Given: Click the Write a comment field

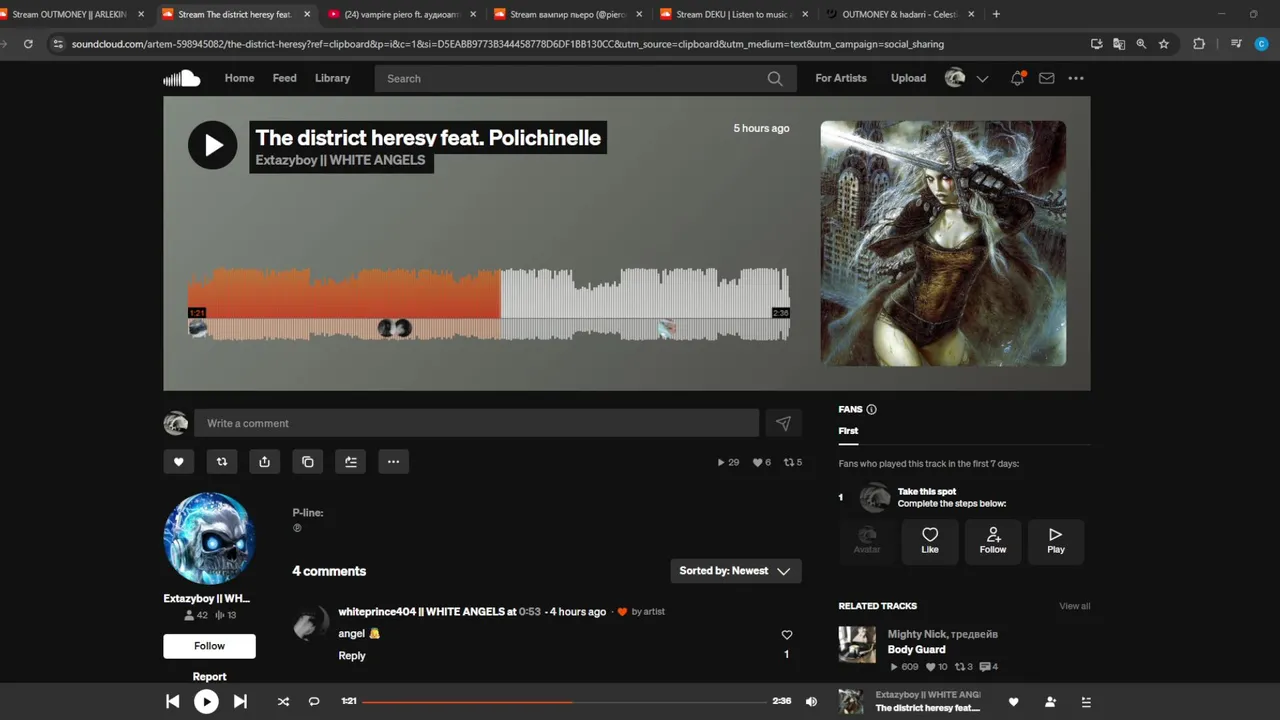Looking at the screenshot, I should coord(477,423).
